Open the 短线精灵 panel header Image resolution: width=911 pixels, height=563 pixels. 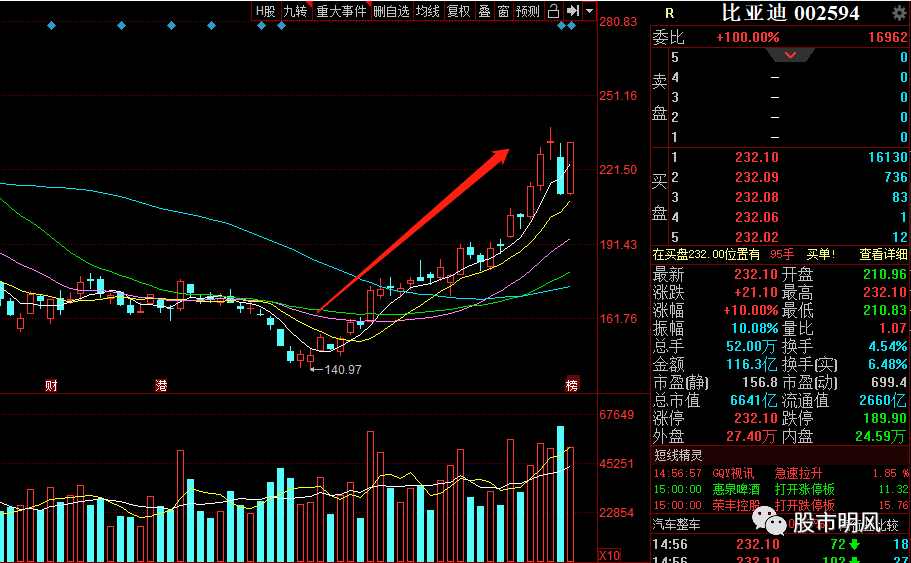[678, 455]
